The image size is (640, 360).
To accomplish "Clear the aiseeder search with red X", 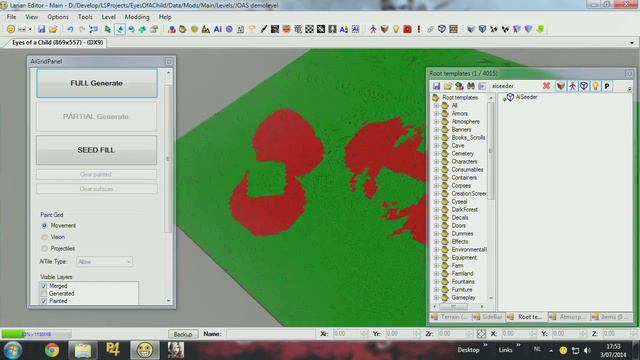I will 546,86.
